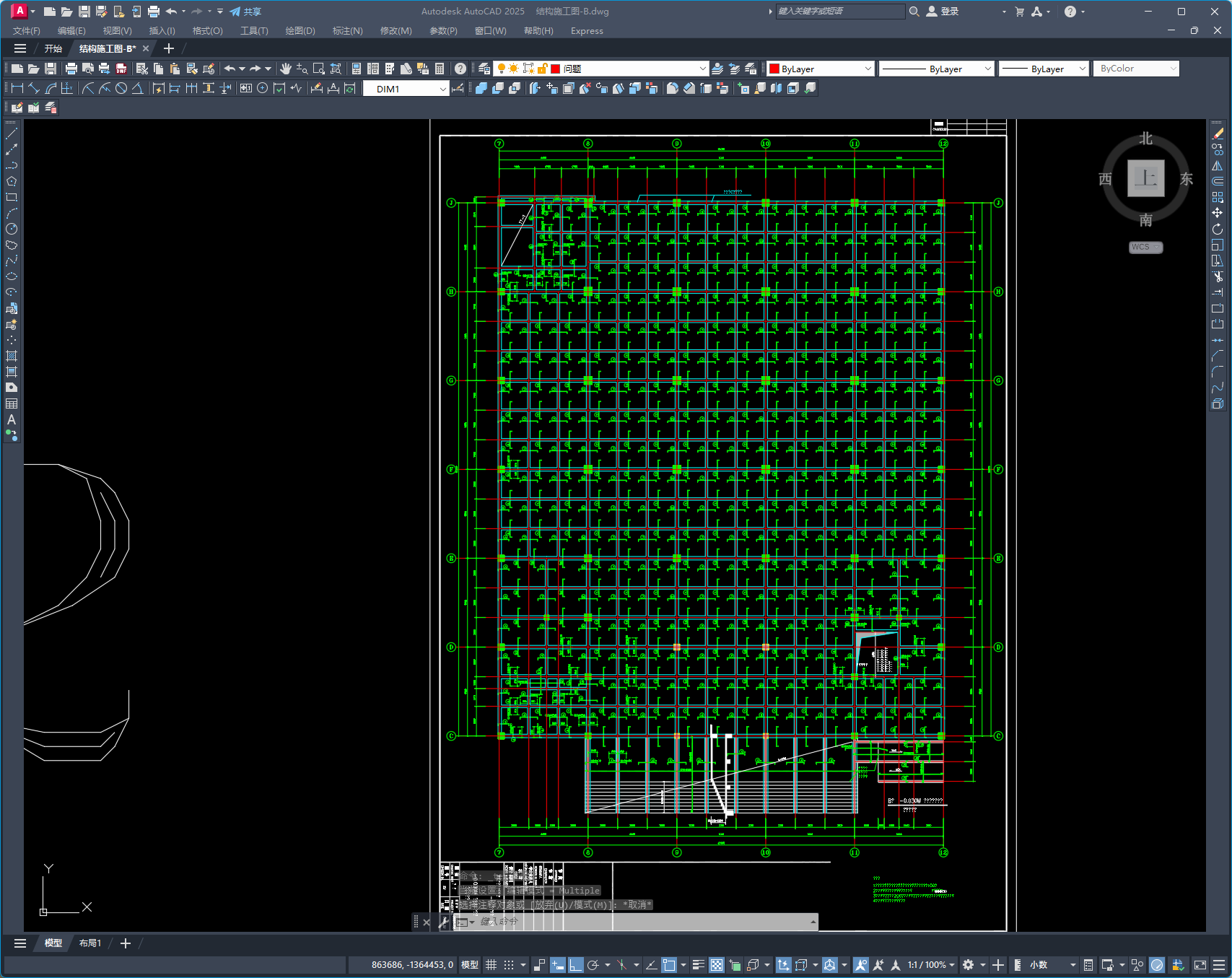This screenshot has height=978, width=1232.
Task: Expand the undo history arrow in toolbar
Action: click(x=242, y=69)
